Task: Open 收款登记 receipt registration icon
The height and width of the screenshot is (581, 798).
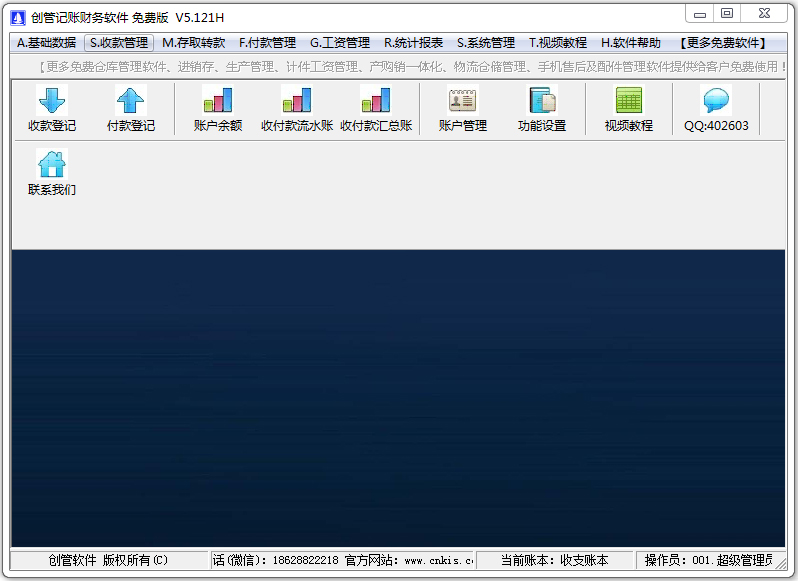Action: point(51,100)
